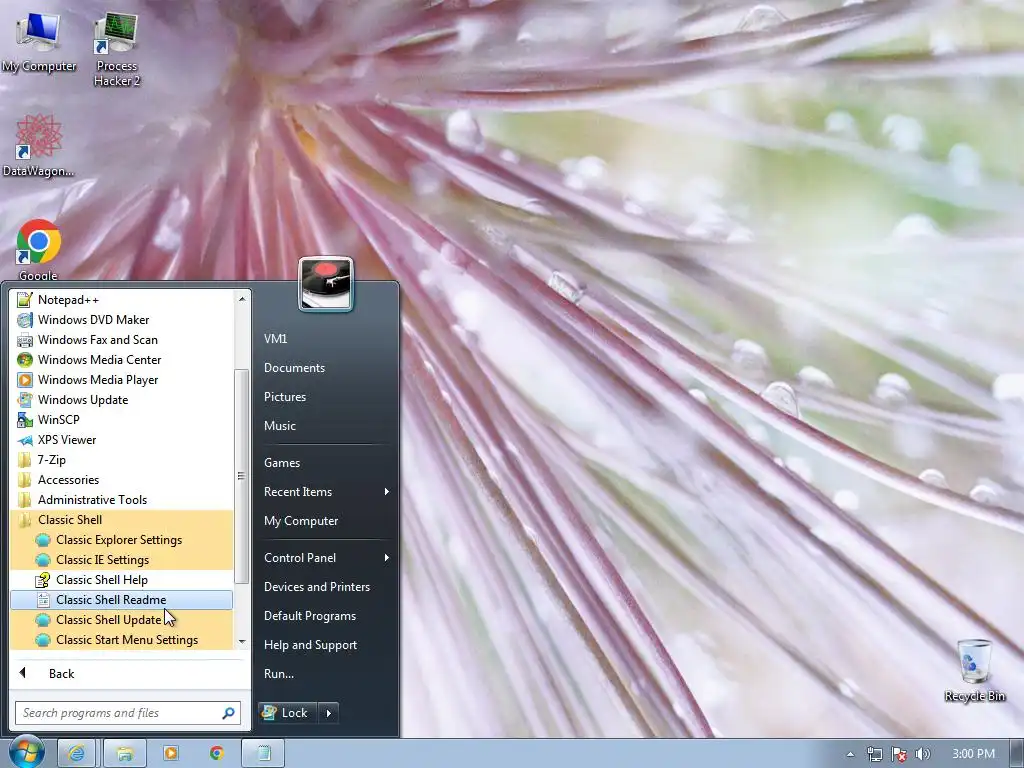Launch the Google Chrome desktop shortcut
Image resolution: width=1024 pixels, height=768 pixels.
(x=38, y=250)
